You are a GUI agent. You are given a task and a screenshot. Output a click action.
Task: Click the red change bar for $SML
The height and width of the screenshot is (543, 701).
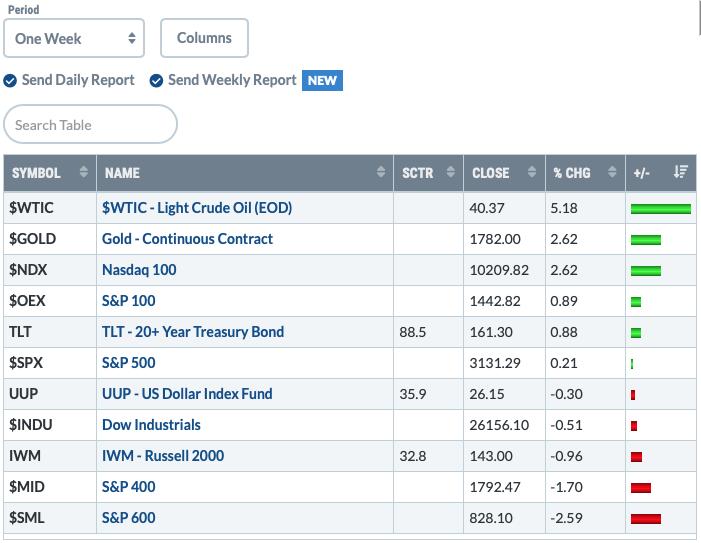pos(646,518)
